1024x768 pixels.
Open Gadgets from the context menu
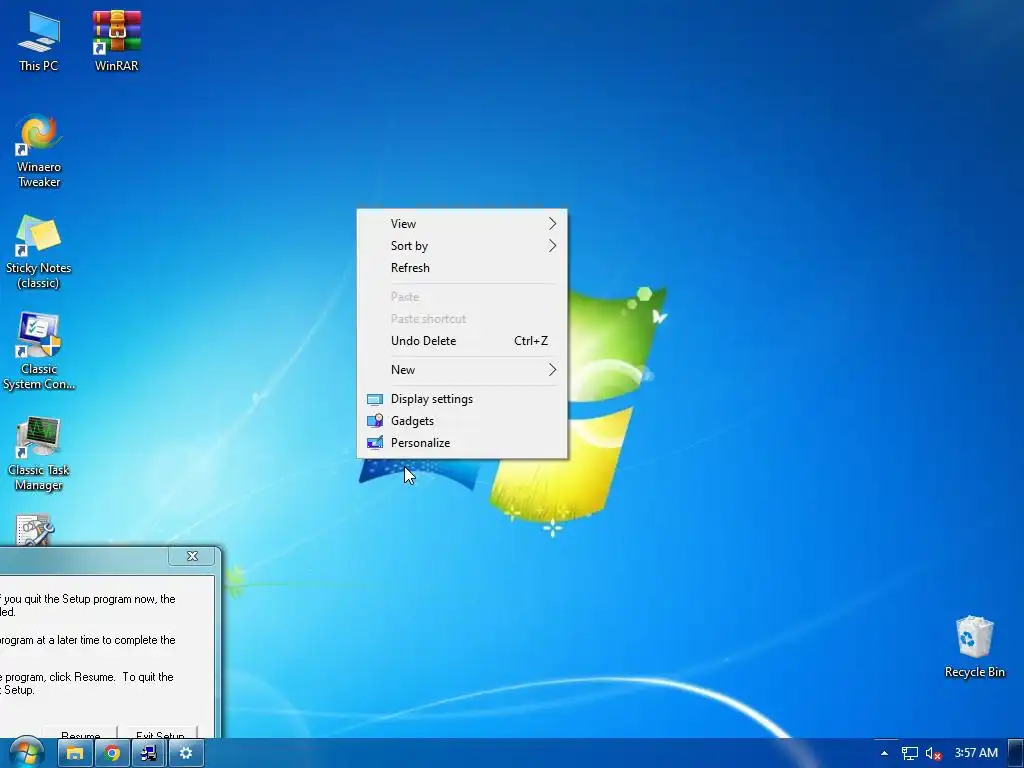pos(462,421)
